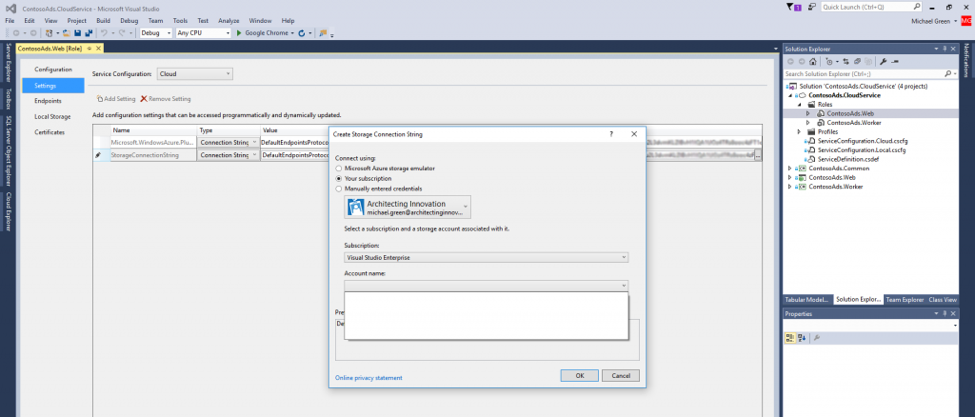Collapse the Roles folder node
Screen dimensions: 975x417
tap(799, 105)
